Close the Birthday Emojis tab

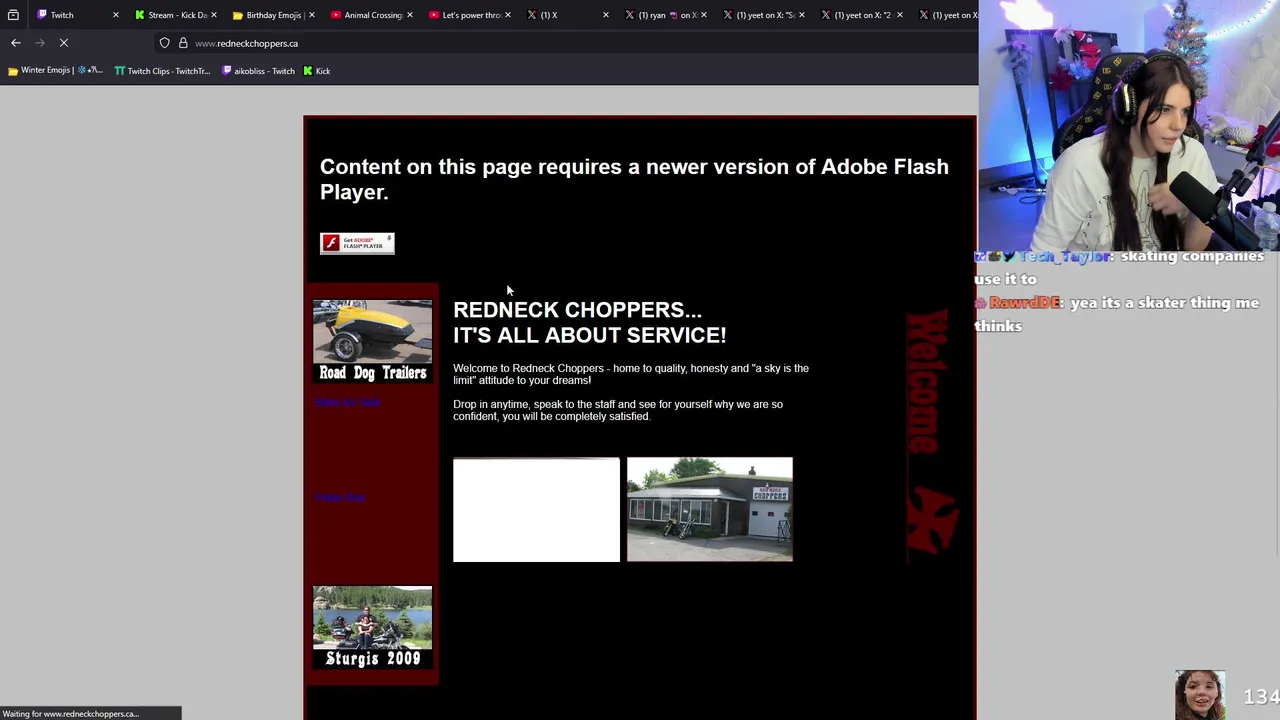312,15
